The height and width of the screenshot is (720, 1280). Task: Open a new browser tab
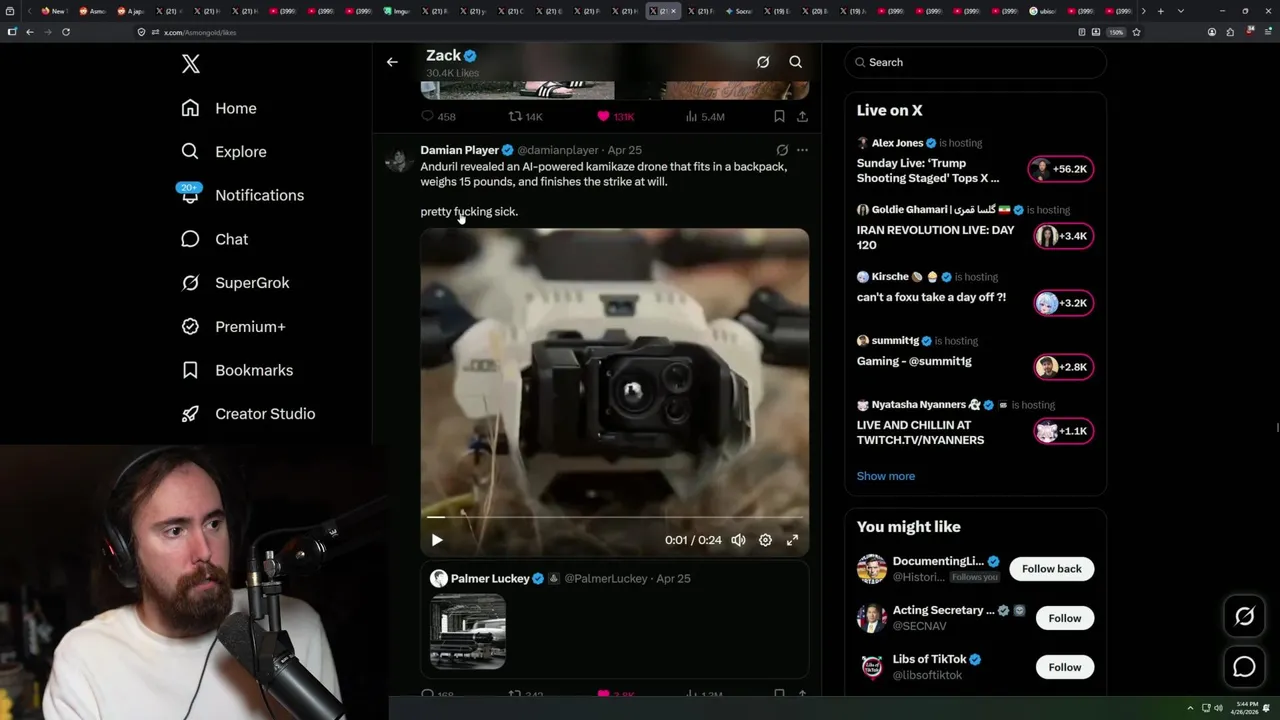tap(1160, 11)
